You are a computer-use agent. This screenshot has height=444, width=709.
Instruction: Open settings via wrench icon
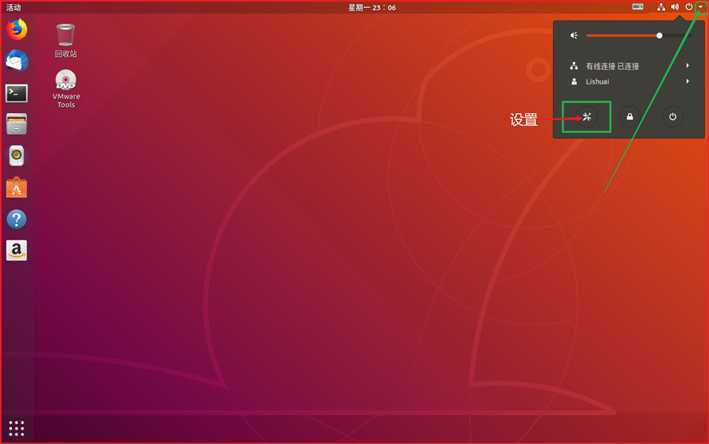tap(586, 117)
